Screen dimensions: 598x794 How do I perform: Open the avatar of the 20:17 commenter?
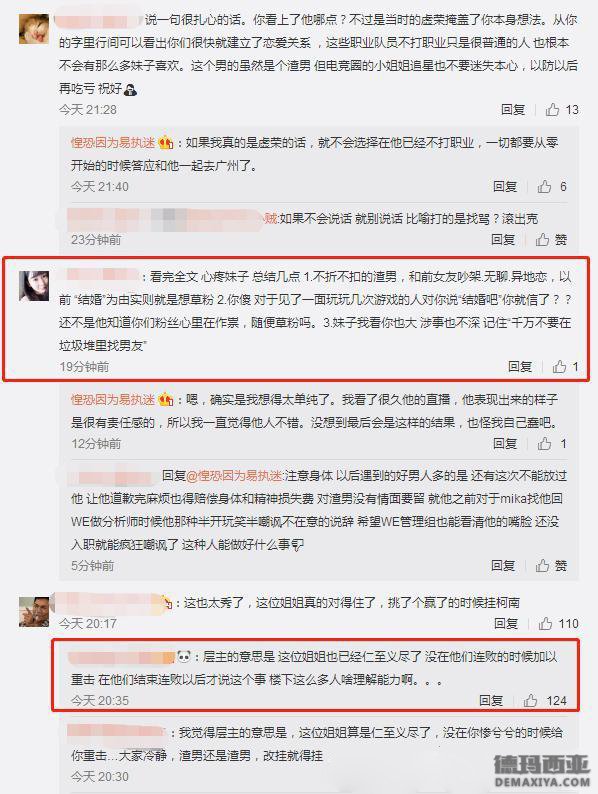[x=34, y=611]
